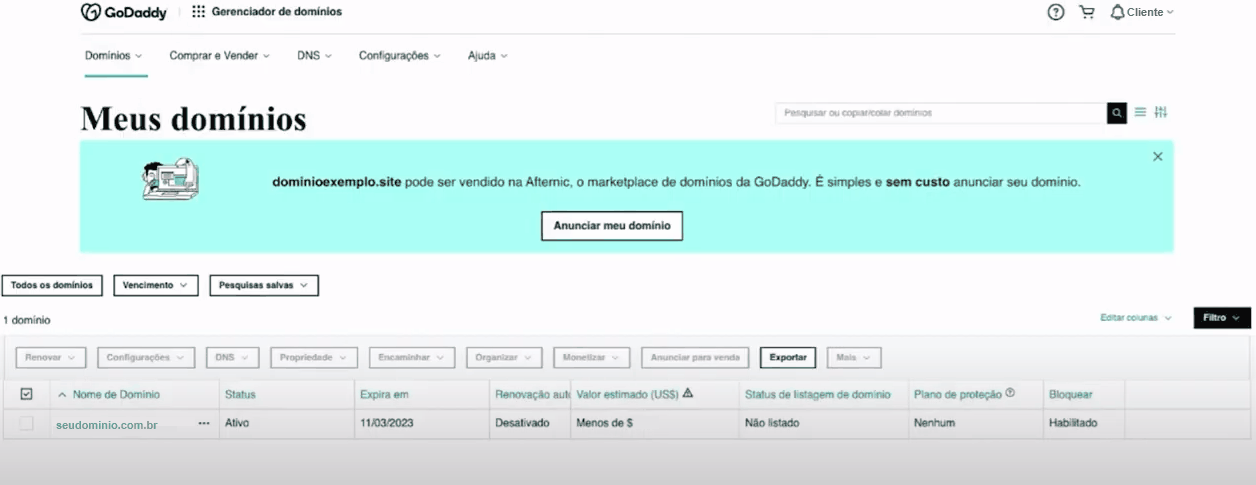Open the notifications bell icon
Image resolution: width=1256 pixels, height=485 pixels.
[x=1117, y=12]
